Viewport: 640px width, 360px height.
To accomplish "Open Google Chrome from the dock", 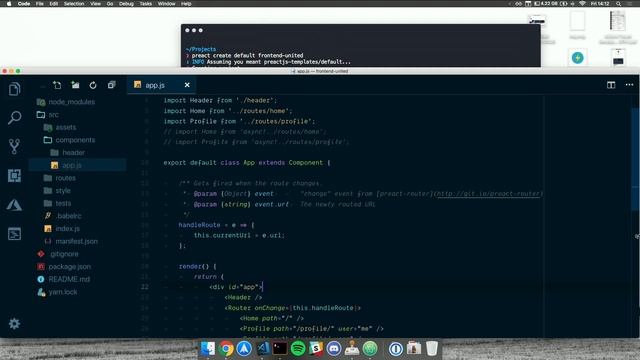I will click(x=226, y=349).
